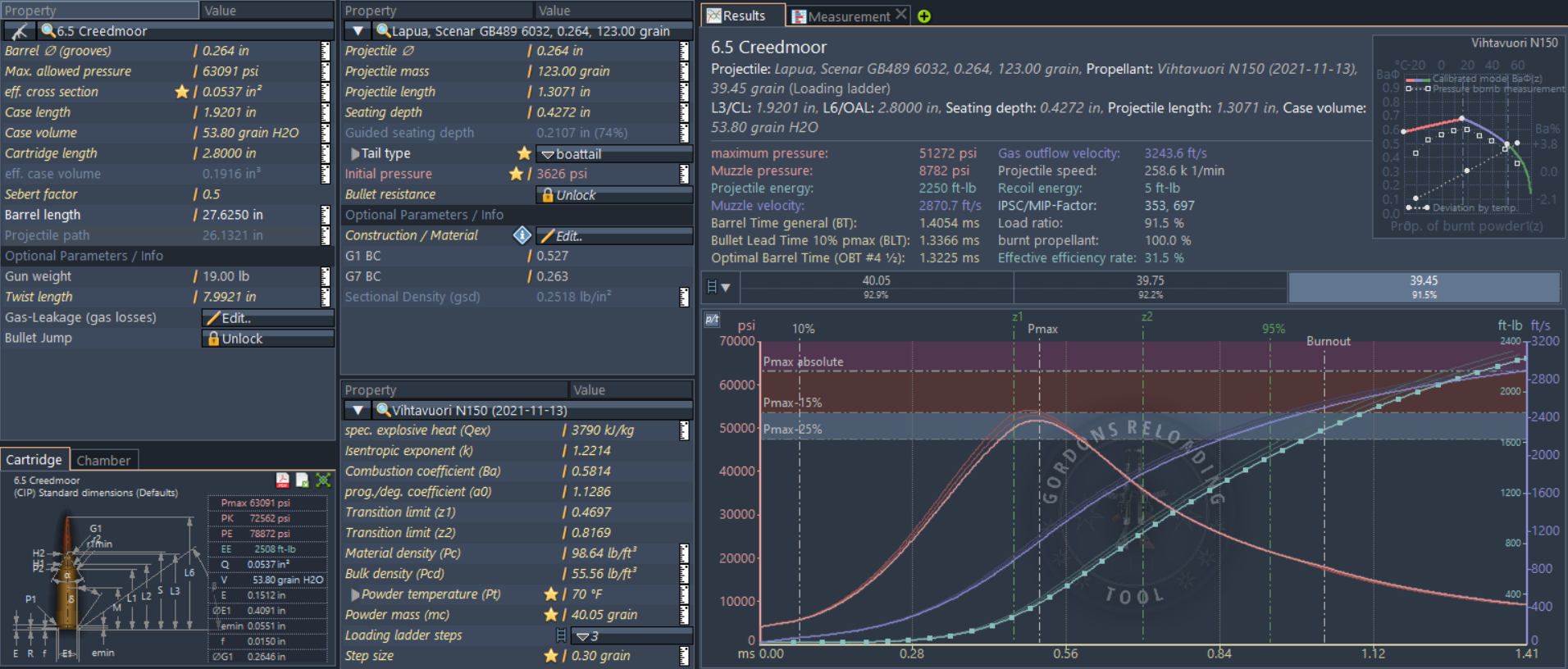The image size is (1568, 669).
Task: Click star icon on Powder temperature row
Action: (x=551, y=594)
